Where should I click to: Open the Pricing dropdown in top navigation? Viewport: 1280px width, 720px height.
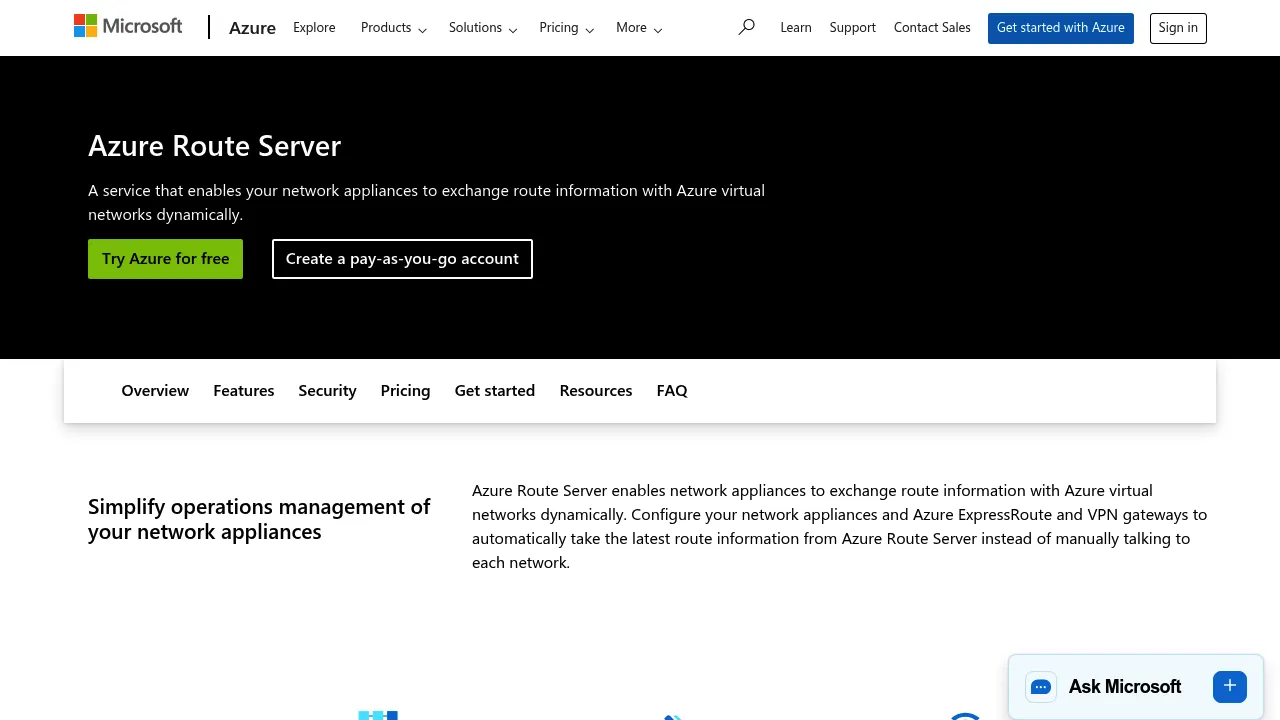pyautogui.click(x=567, y=28)
